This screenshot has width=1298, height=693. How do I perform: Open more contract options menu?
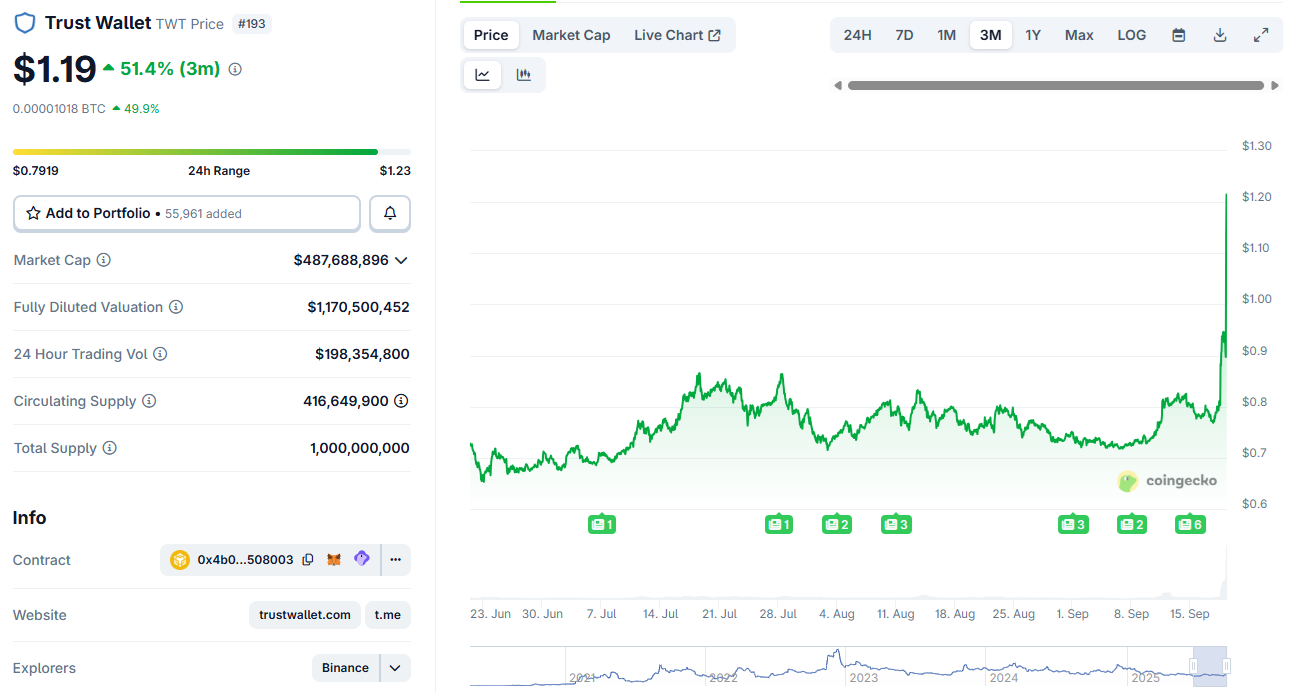396,560
